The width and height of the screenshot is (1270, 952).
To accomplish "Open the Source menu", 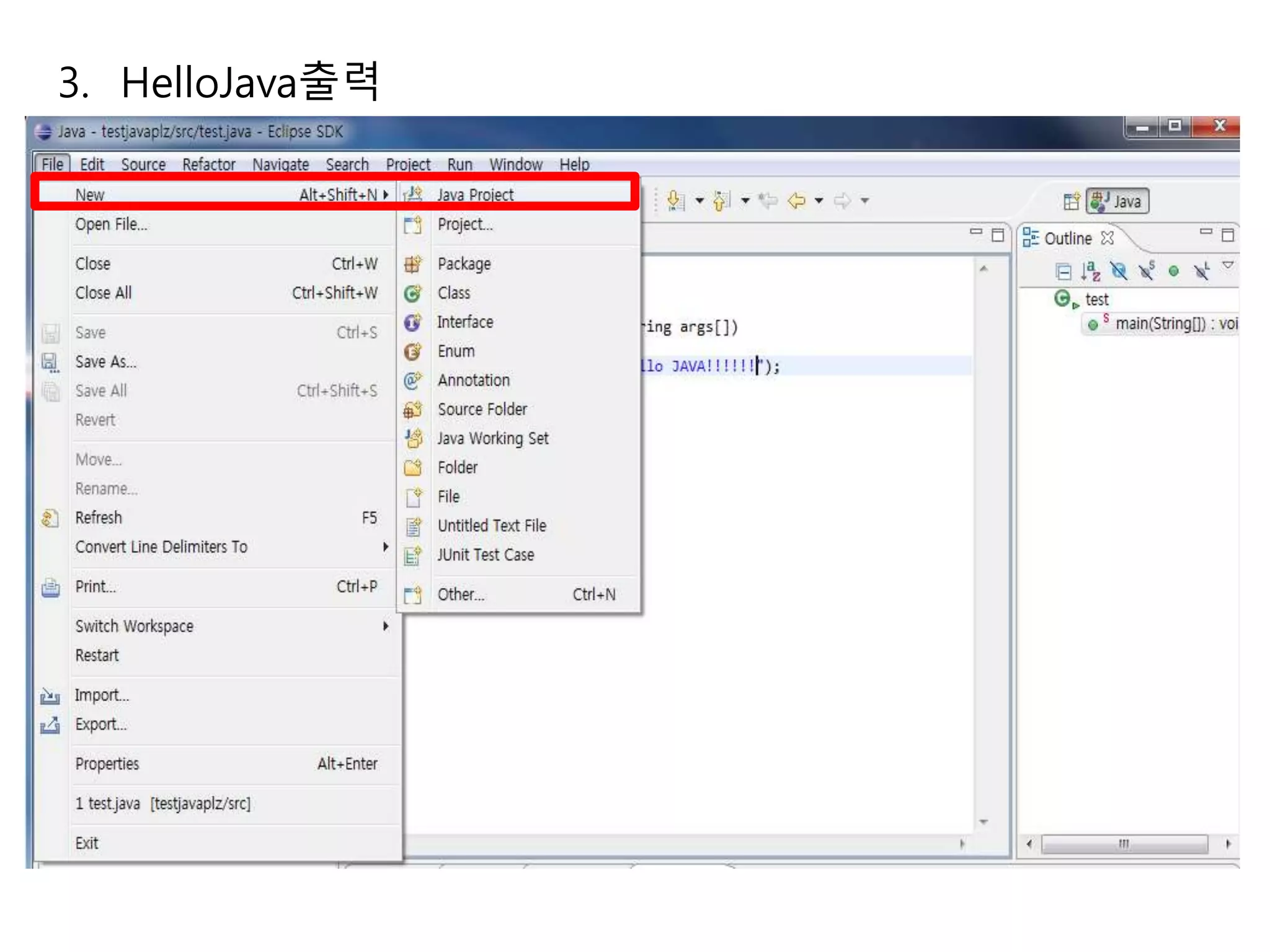I will [143, 164].
